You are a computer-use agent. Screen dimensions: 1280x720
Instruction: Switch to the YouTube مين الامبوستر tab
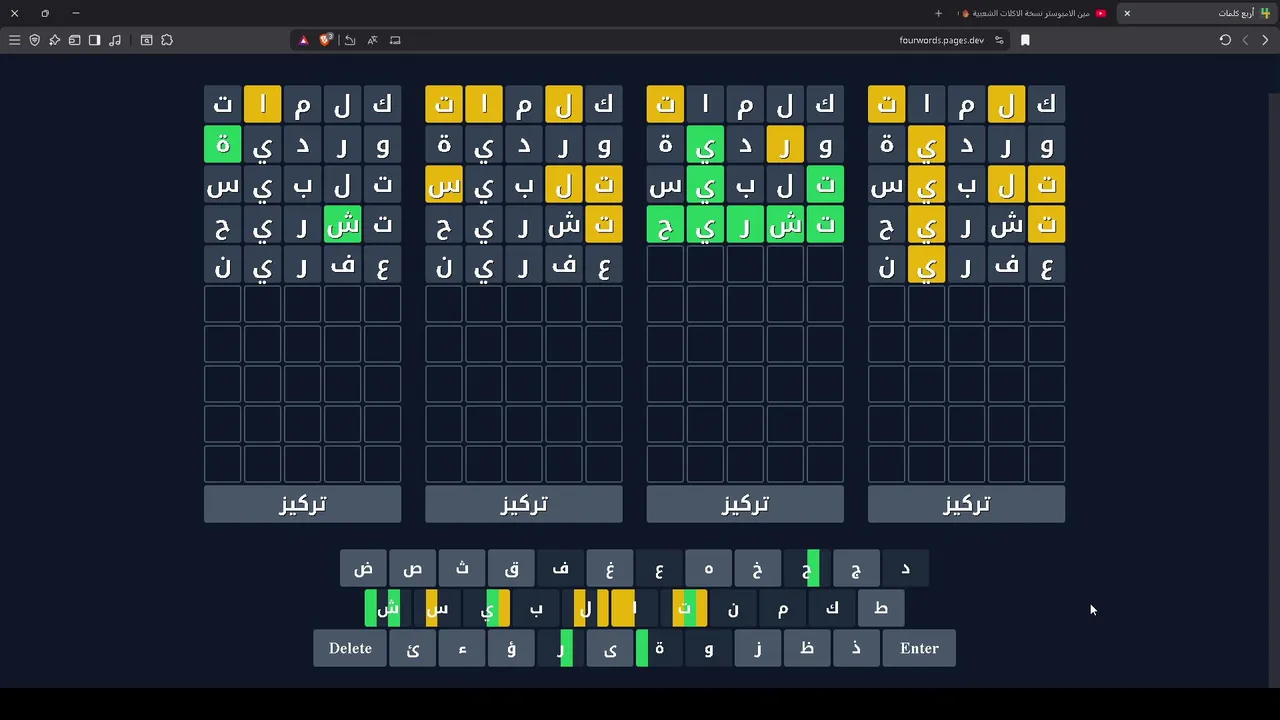[x=1032, y=13]
